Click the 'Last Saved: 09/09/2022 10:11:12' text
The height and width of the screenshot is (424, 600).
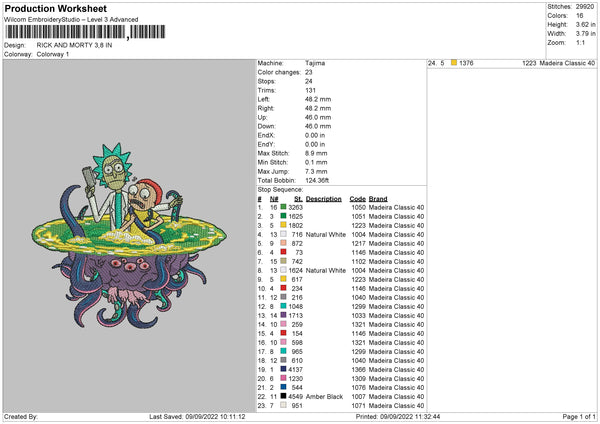click(x=197, y=417)
